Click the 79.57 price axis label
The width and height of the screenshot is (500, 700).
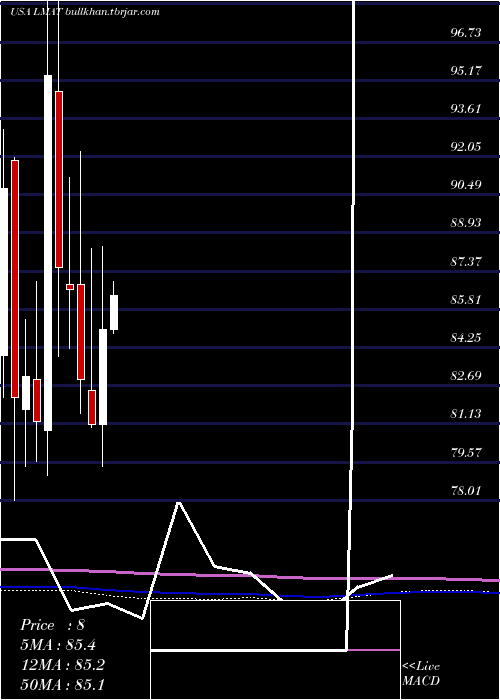[466, 453]
